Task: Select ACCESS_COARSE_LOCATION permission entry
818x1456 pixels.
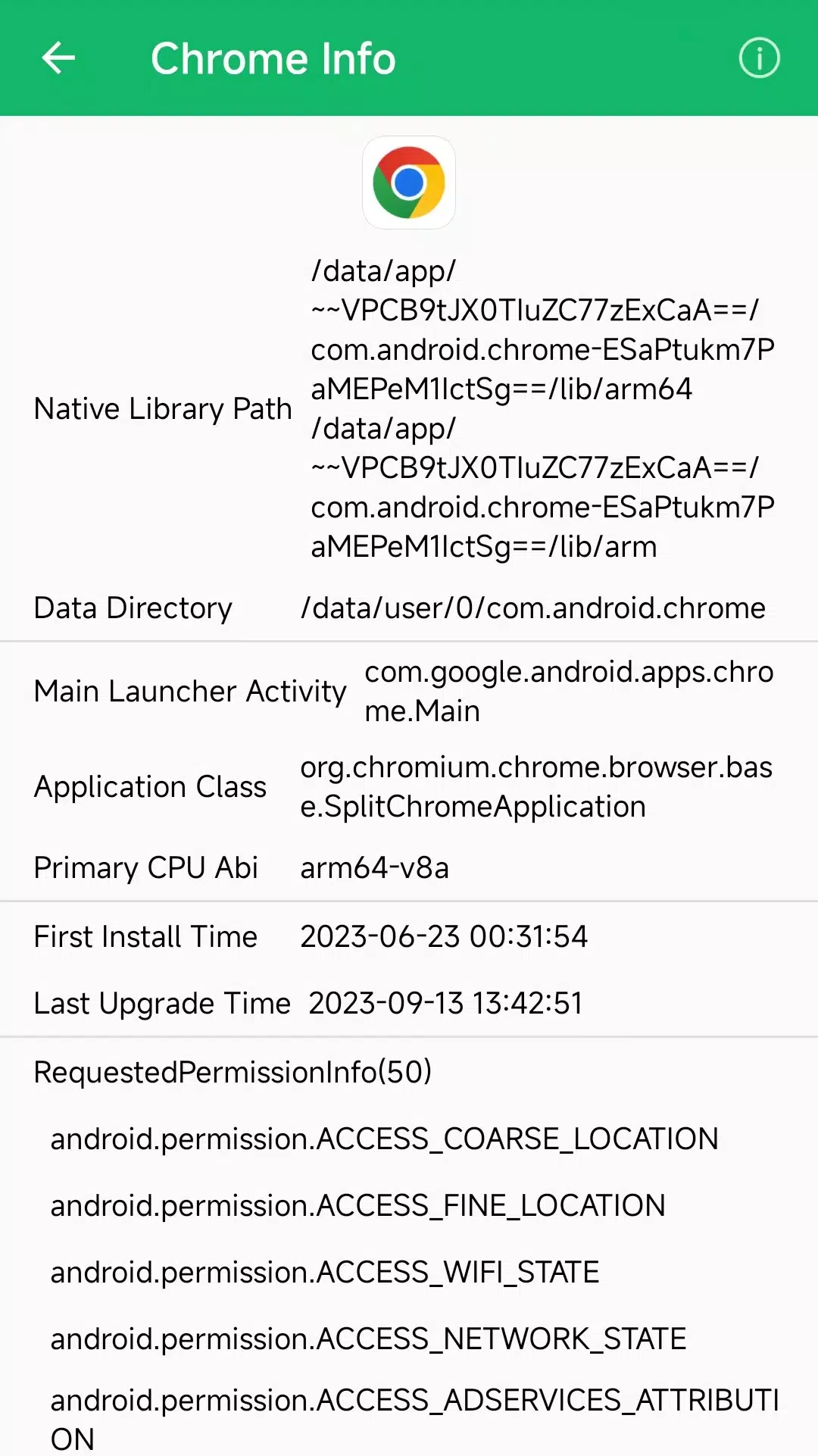Action: coord(384,1139)
